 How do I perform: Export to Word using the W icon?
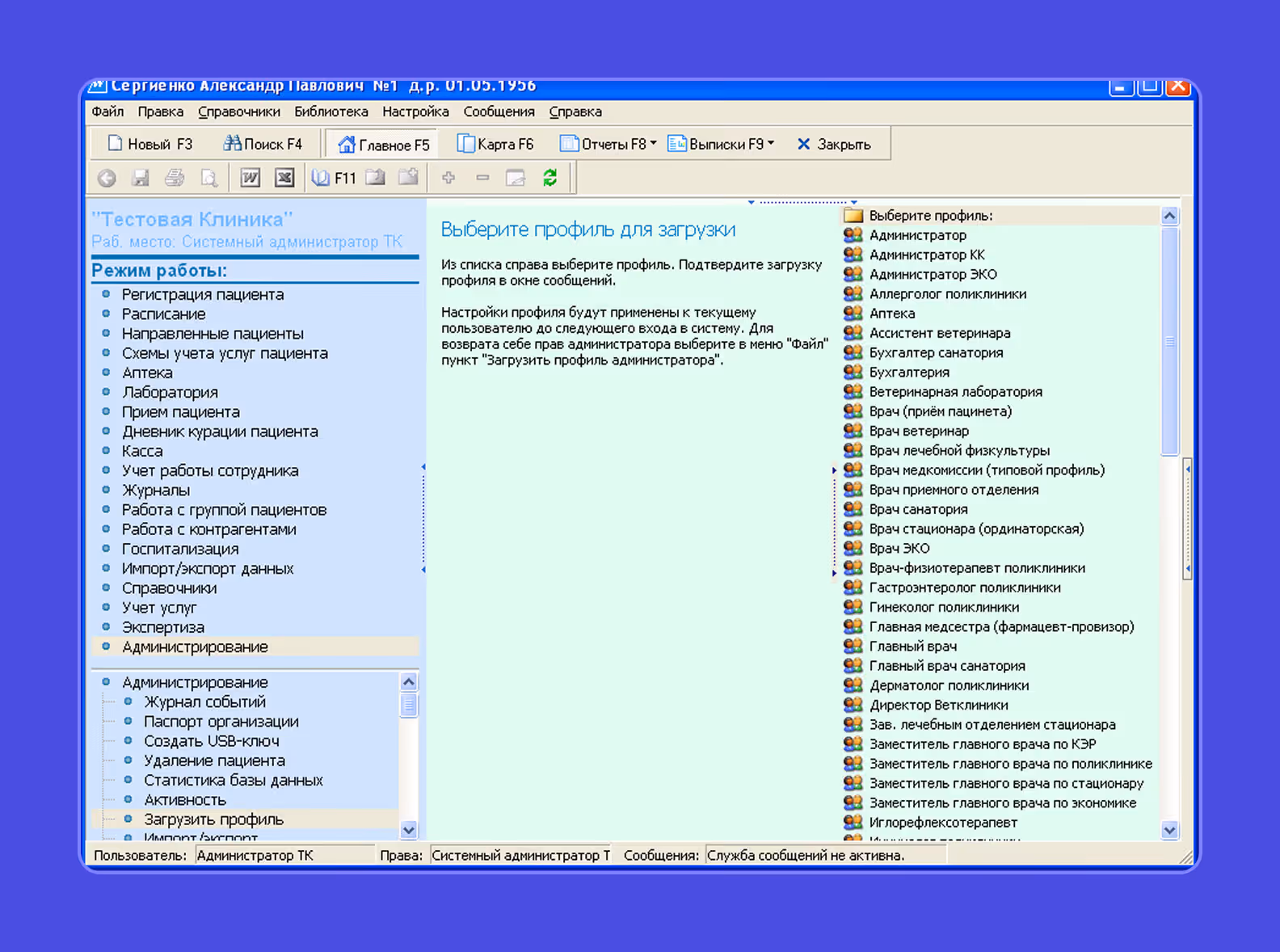251,178
